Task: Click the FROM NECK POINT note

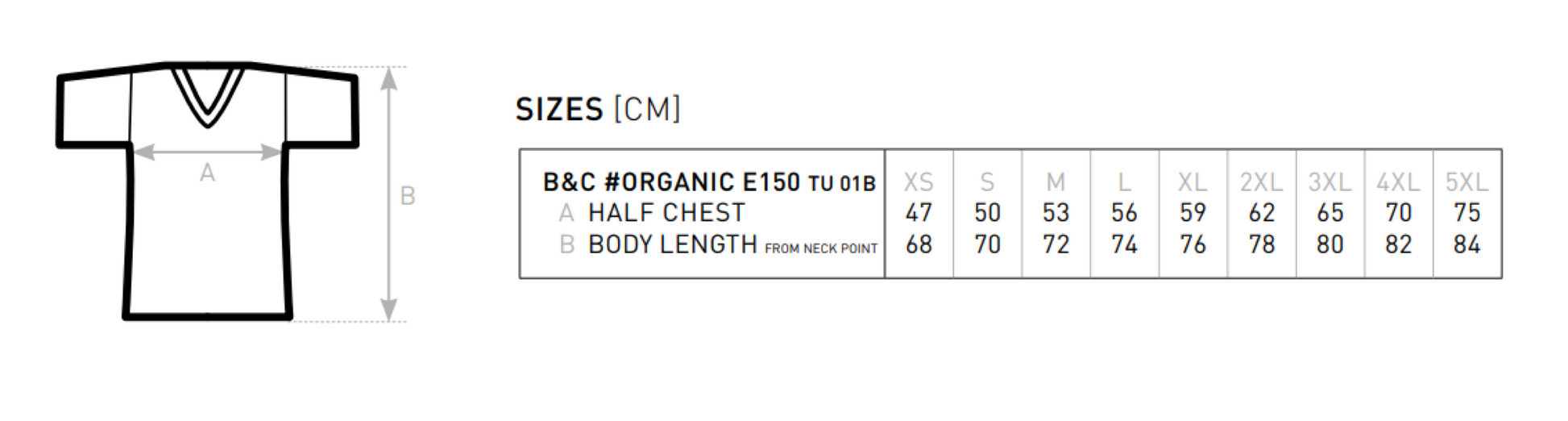Action: coord(821,248)
